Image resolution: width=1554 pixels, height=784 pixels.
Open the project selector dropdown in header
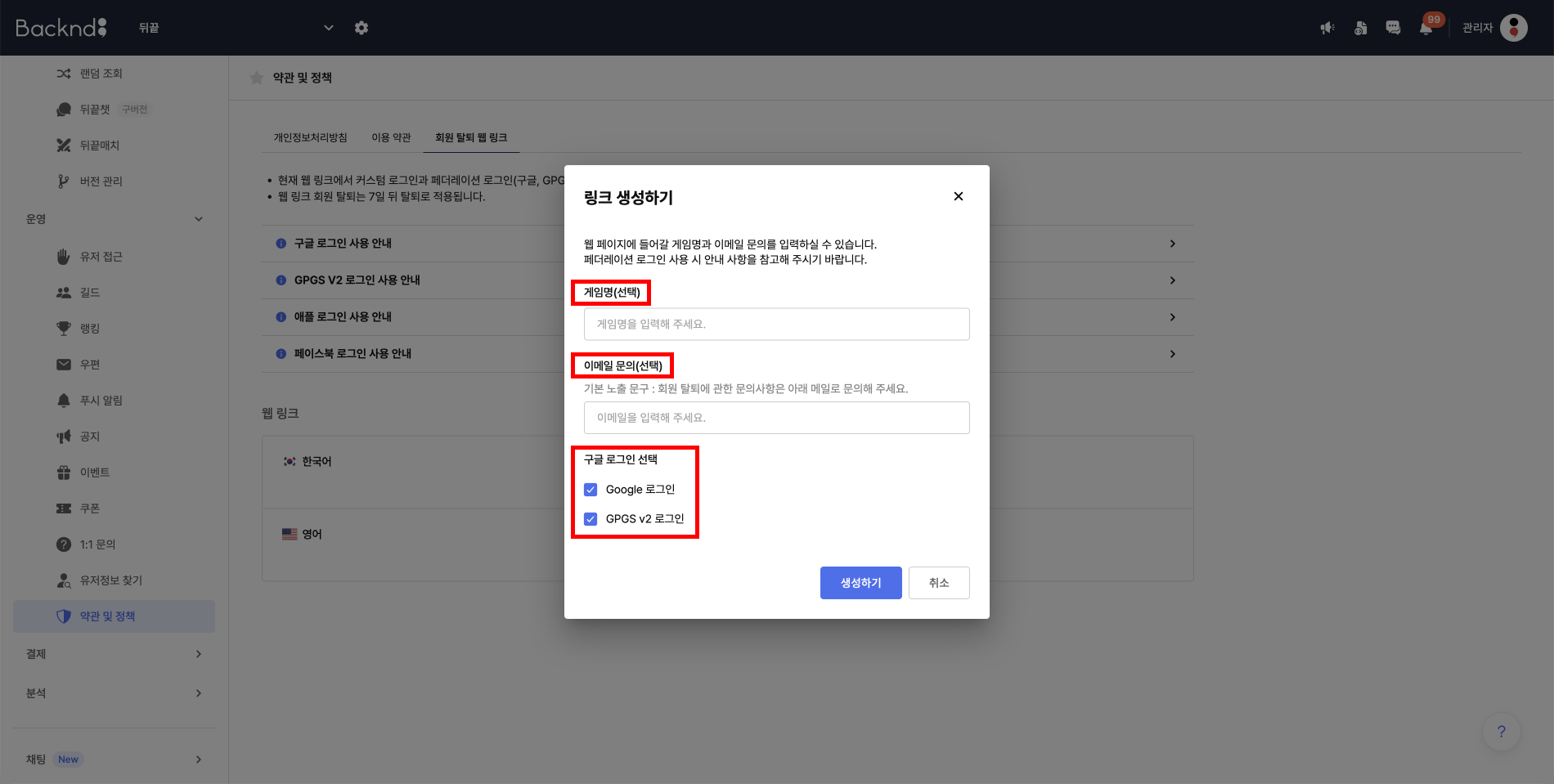328,28
